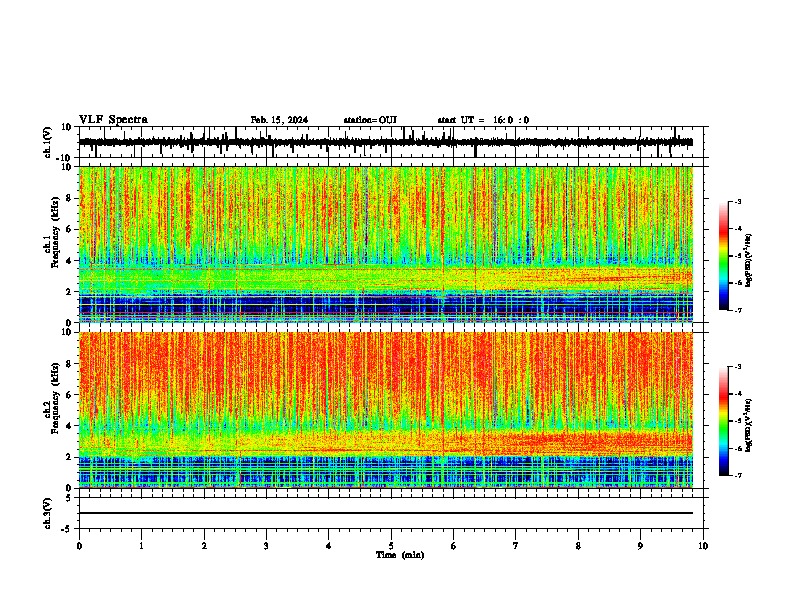Click the 'VLF Spectra' plot title

(113, 120)
